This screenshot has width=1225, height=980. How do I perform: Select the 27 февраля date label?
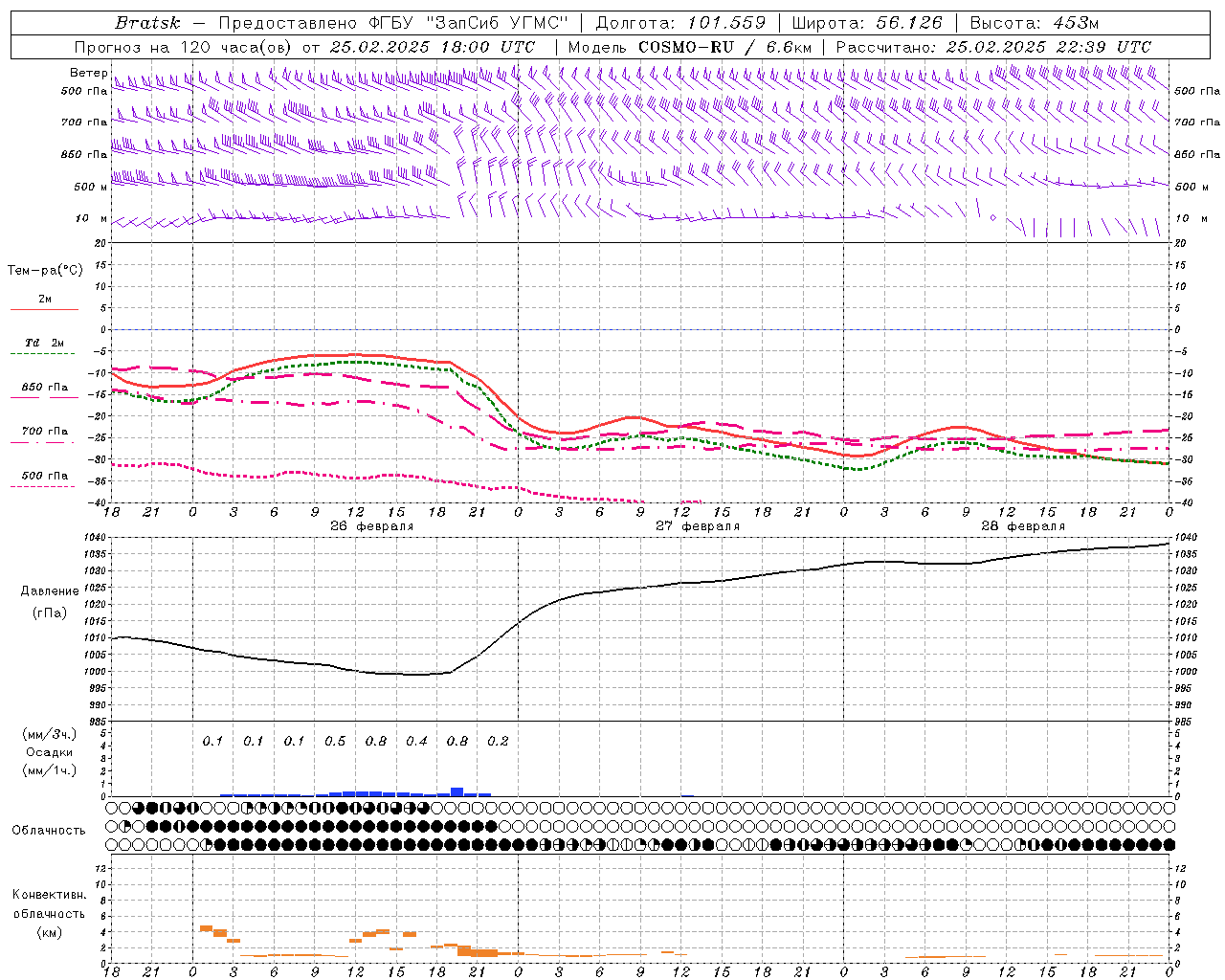[x=697, y=526]
